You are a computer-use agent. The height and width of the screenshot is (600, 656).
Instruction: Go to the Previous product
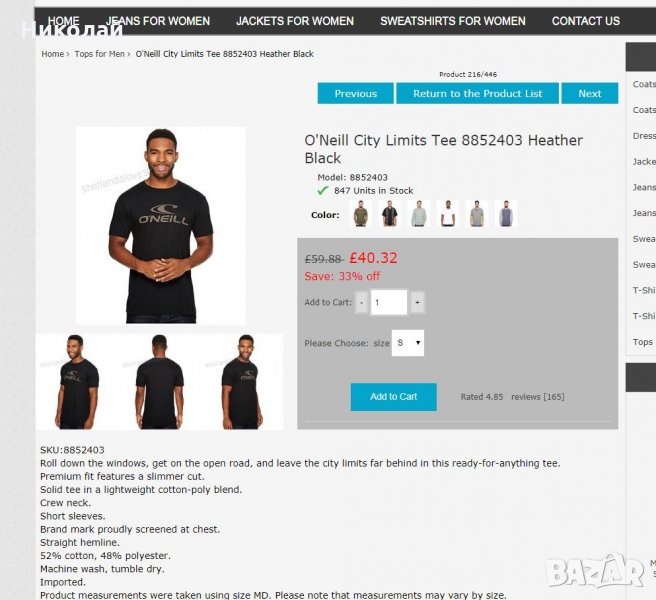[356, 93]
